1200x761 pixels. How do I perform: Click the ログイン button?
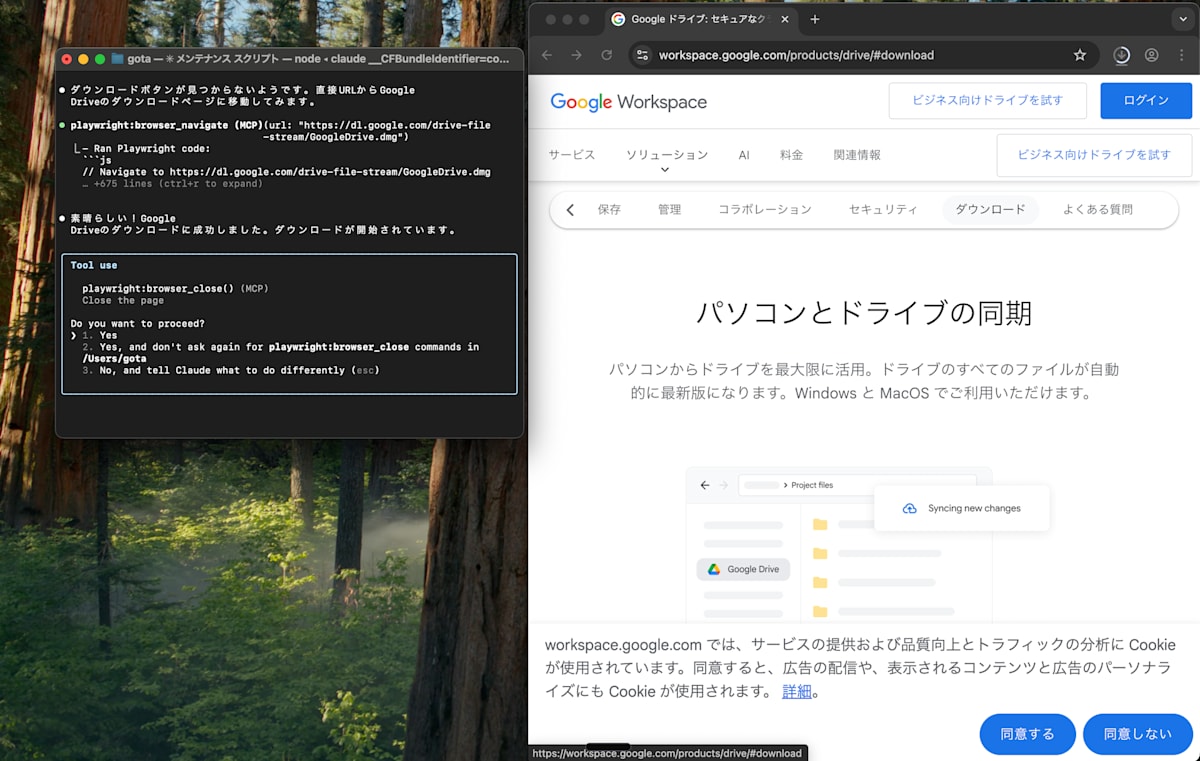tap(1146, 100)
